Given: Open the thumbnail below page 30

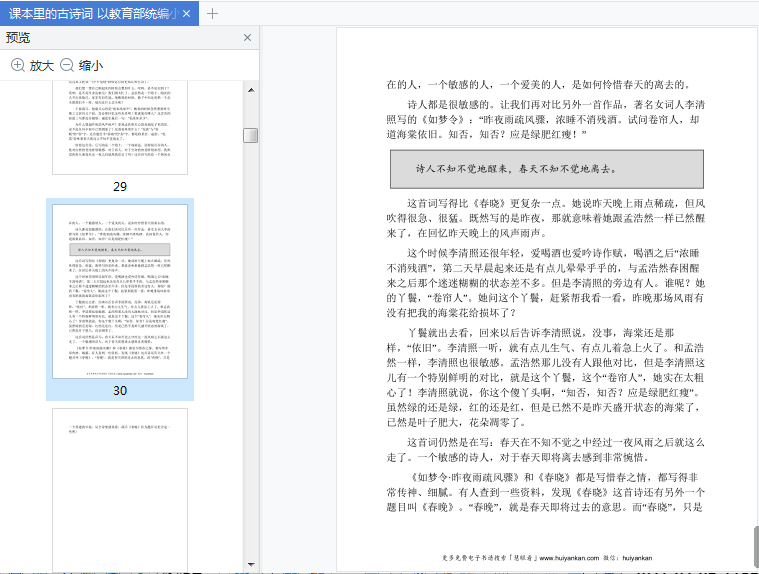Looking at the screenshot, I should click(x=120, y=490).
